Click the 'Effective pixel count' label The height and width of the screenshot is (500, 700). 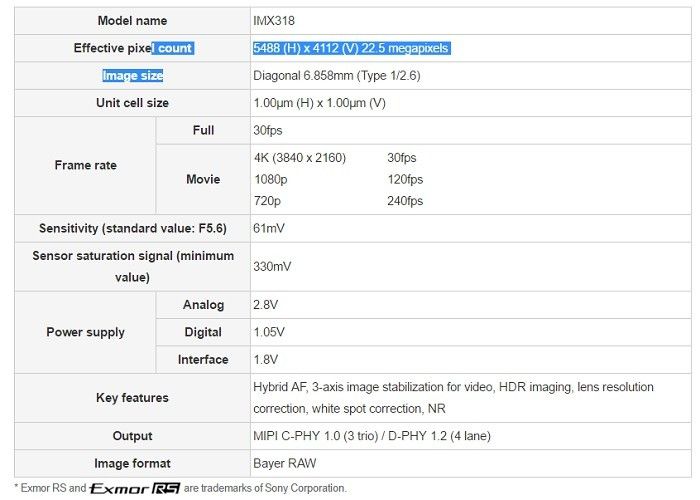[x=133, y=48]
